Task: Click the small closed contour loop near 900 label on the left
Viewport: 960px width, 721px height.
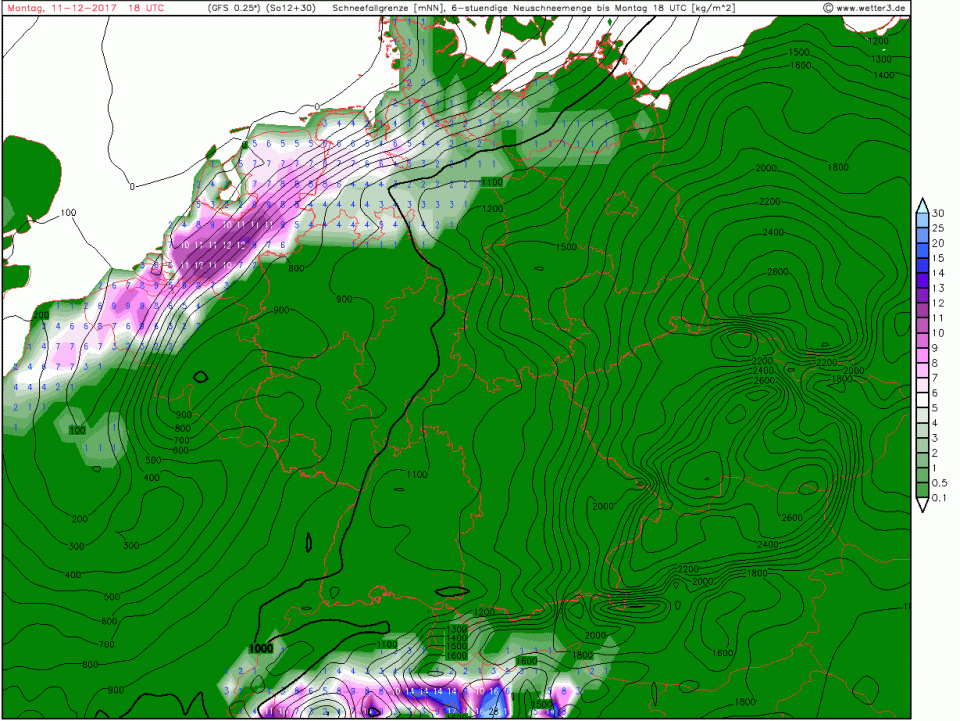Action: coord(200,377)
